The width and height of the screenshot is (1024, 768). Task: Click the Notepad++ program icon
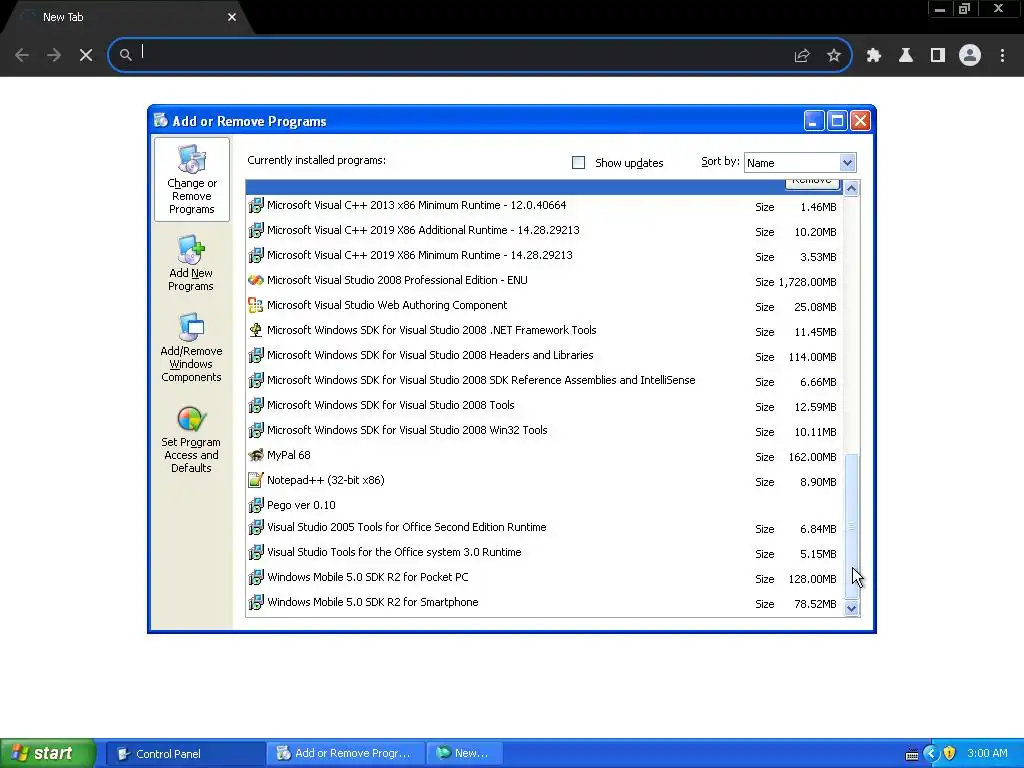click(x=256, y=481)
